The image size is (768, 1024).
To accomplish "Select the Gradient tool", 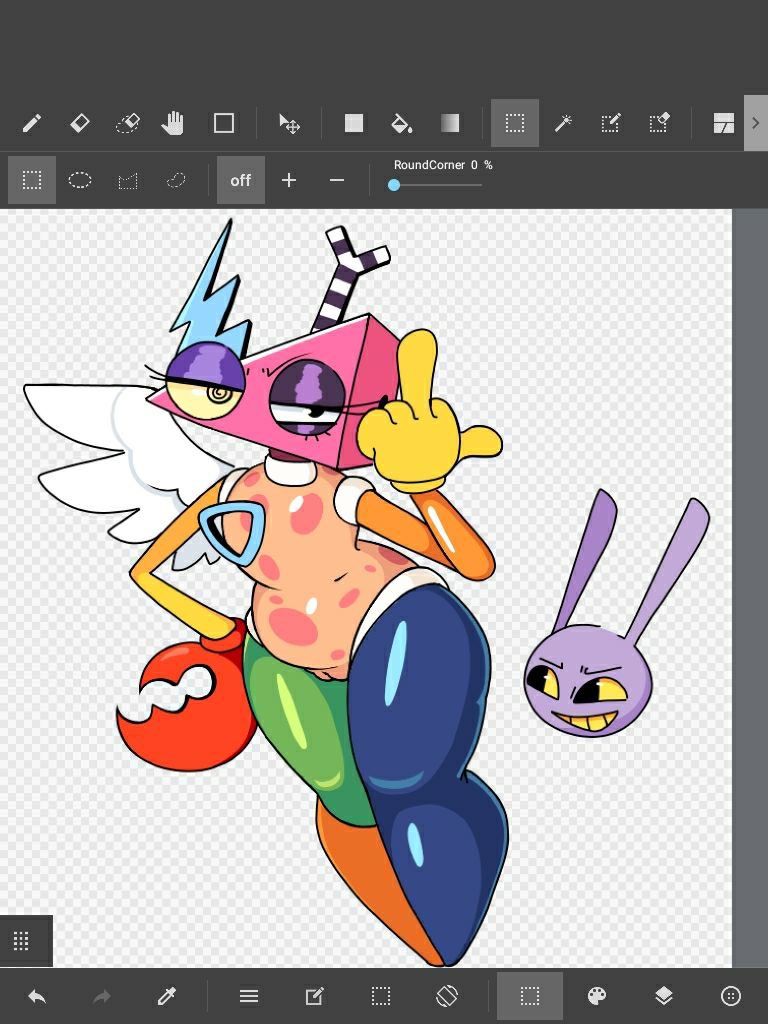I will pos(450,123).
